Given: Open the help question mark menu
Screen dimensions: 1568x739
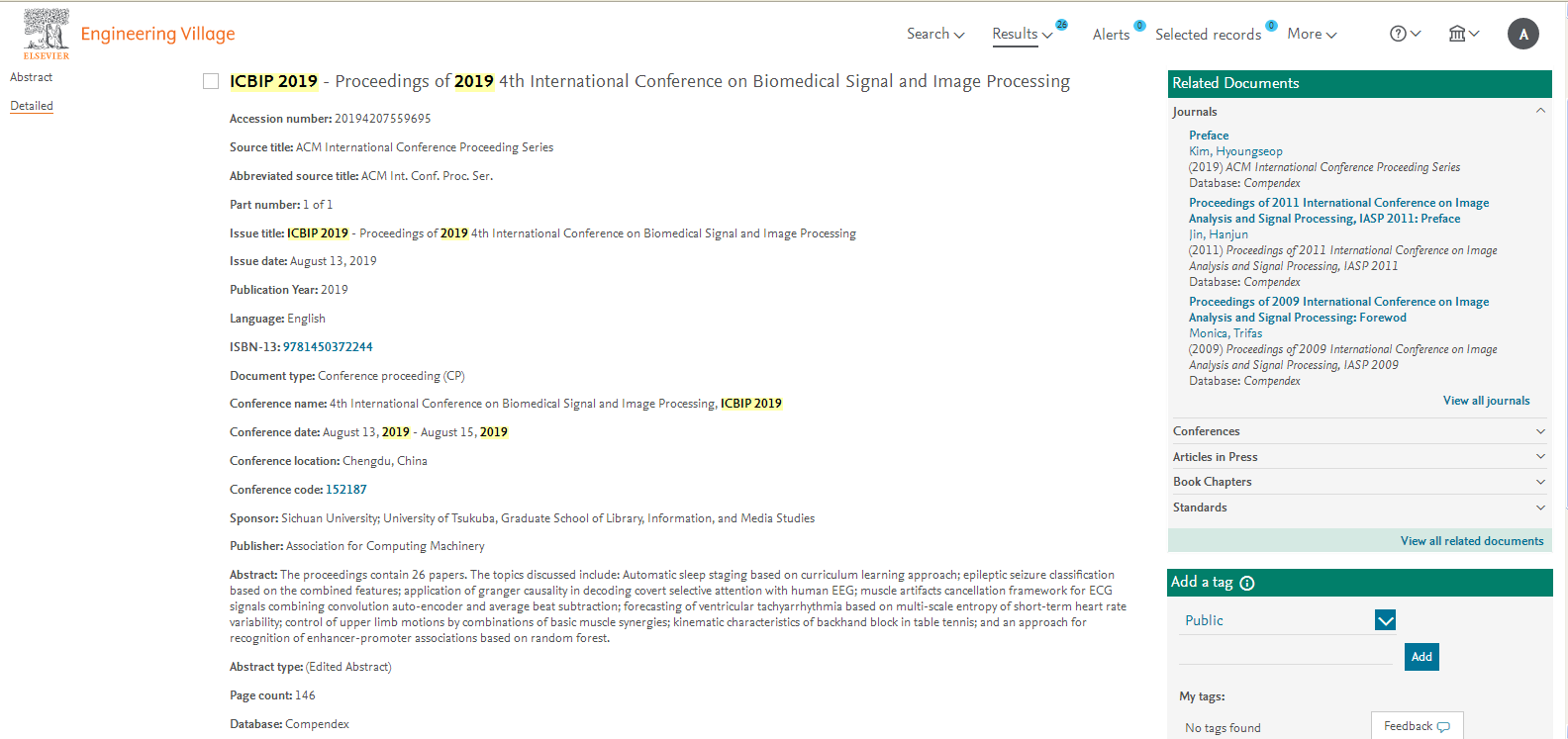Looking at the screenshot, I should [x=1405, y=34].
